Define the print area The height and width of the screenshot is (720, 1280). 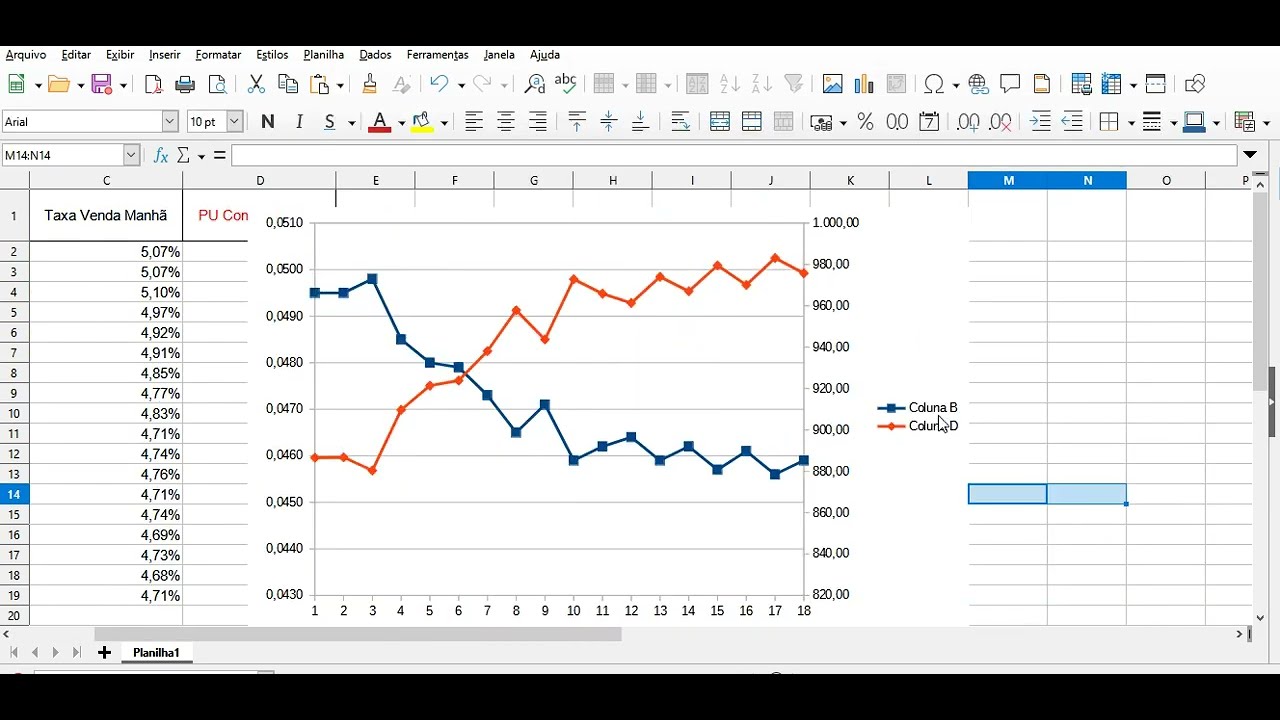click(1081, 84)
